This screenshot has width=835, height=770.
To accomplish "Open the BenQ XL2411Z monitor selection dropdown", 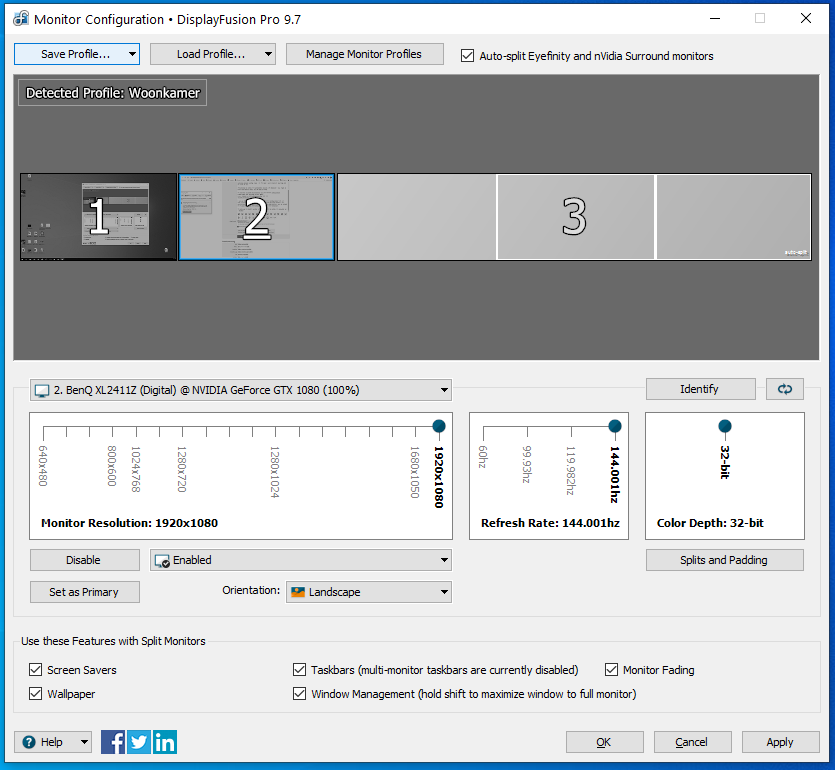I will [241, 390].
